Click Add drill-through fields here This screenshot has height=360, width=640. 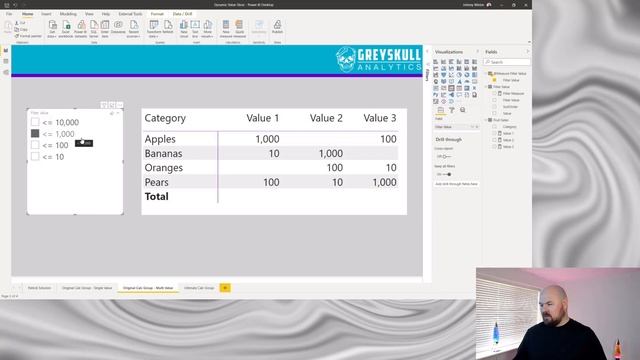pyautogui.click(x=456, y=184)
